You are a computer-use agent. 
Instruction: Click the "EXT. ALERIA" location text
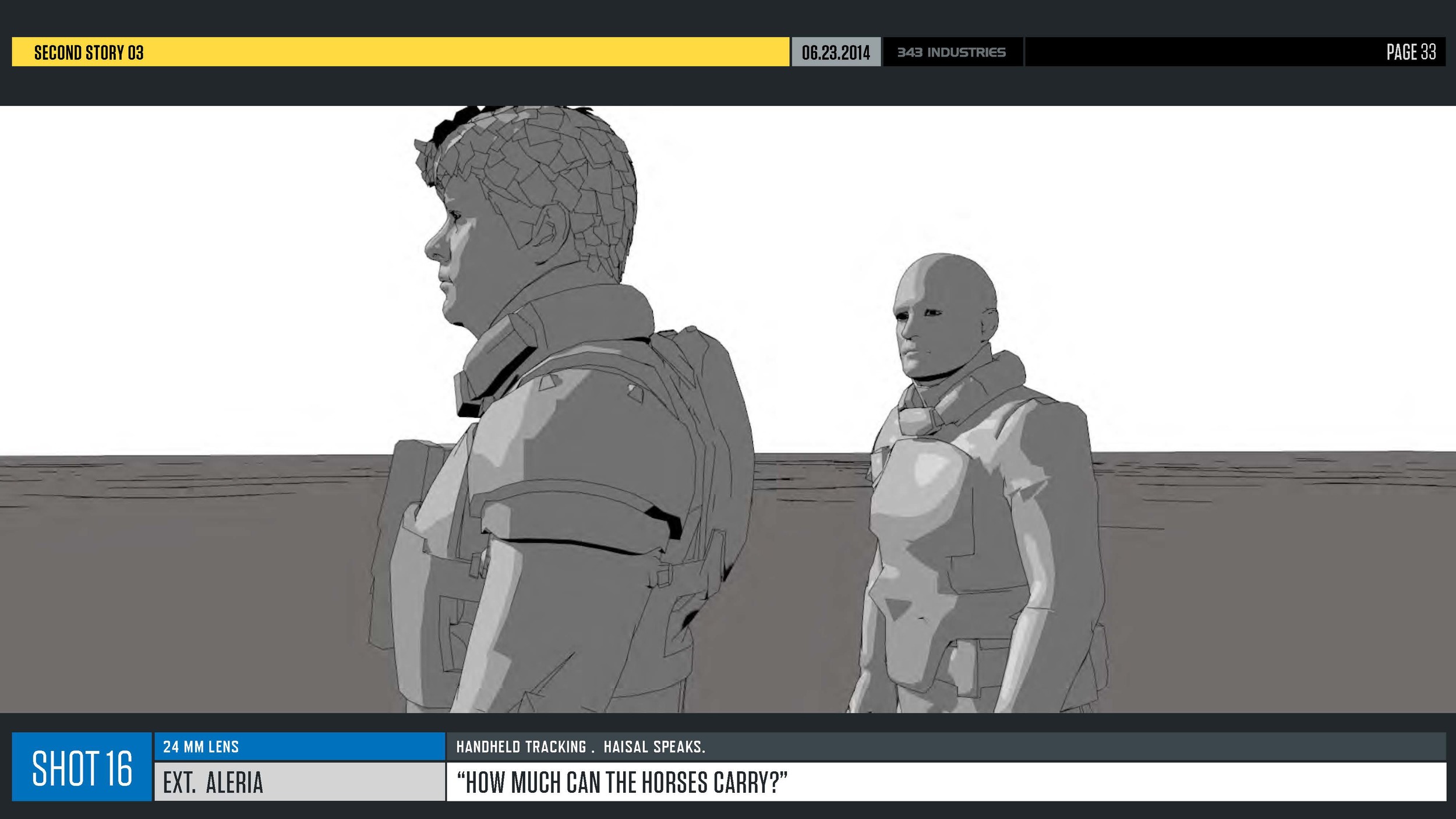click(213, 782)
